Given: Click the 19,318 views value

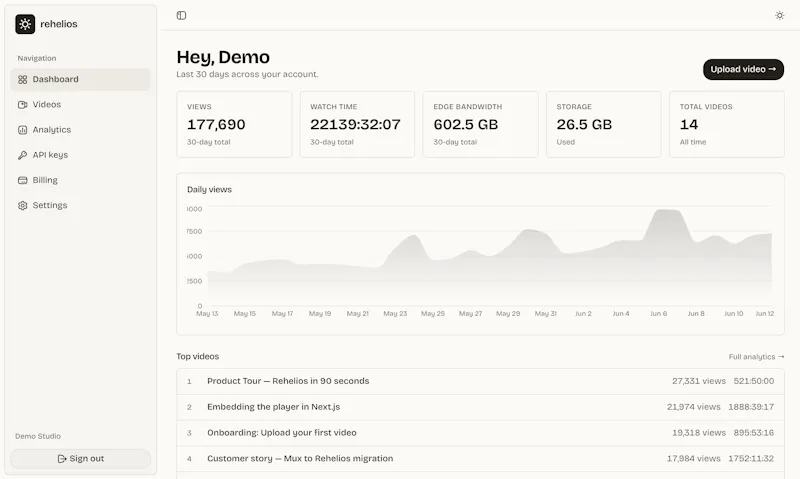Looking at the screenshot, I should click(x=698, y=433).
